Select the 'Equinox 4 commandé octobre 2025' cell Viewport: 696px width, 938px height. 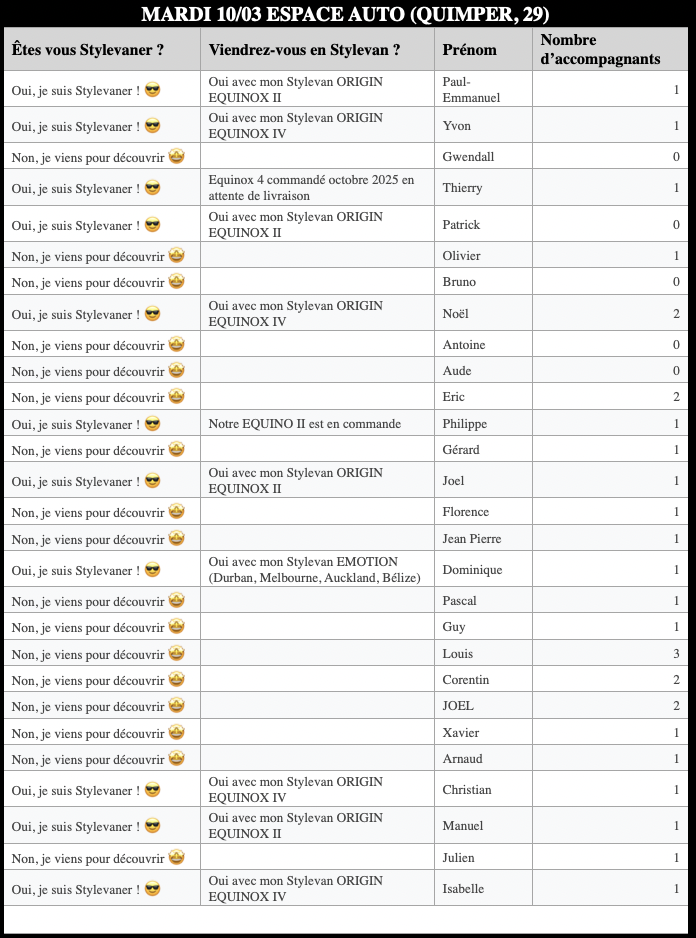pyautogui.click(x=311, y=188)
